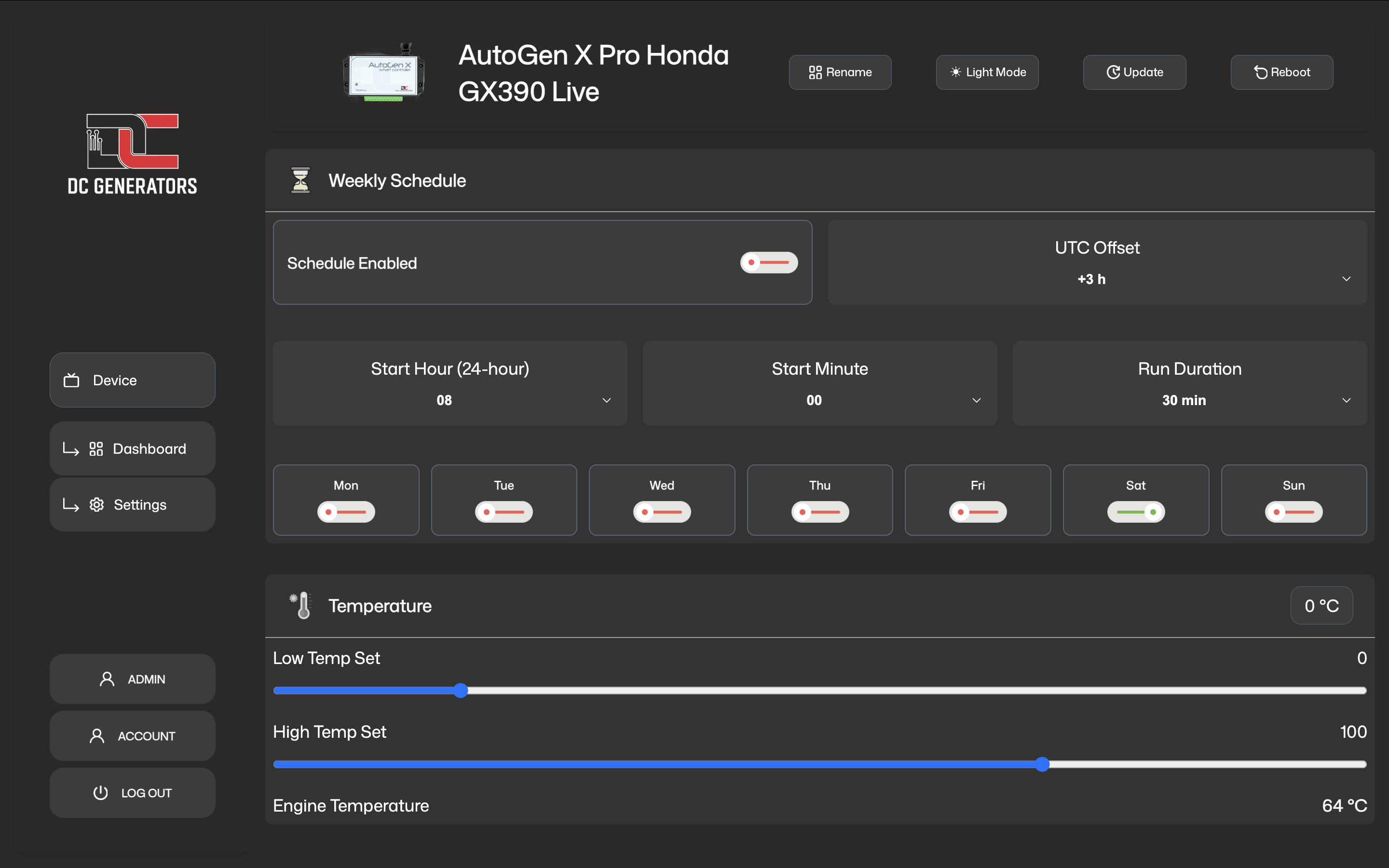Click the ACCOUNT user icon
This screenshot has height=868, width=1389.
(x=97, y=736)
